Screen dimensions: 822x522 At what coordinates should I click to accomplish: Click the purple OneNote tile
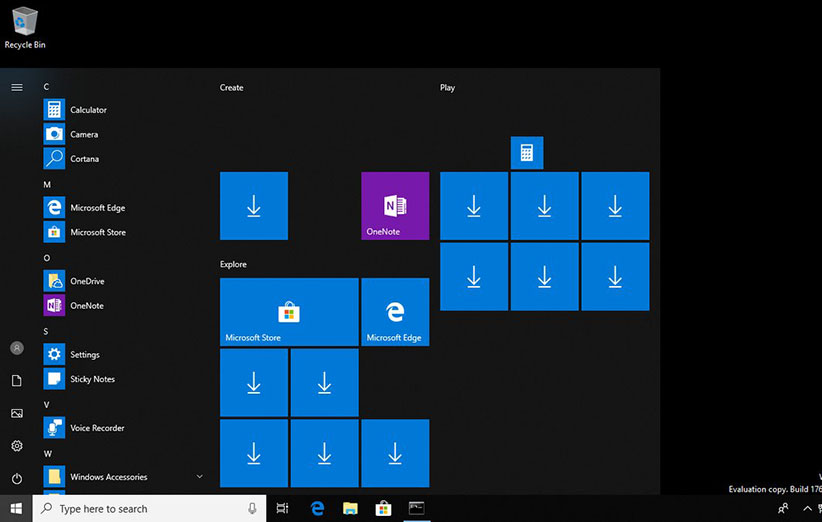click(x=395, y=206)
